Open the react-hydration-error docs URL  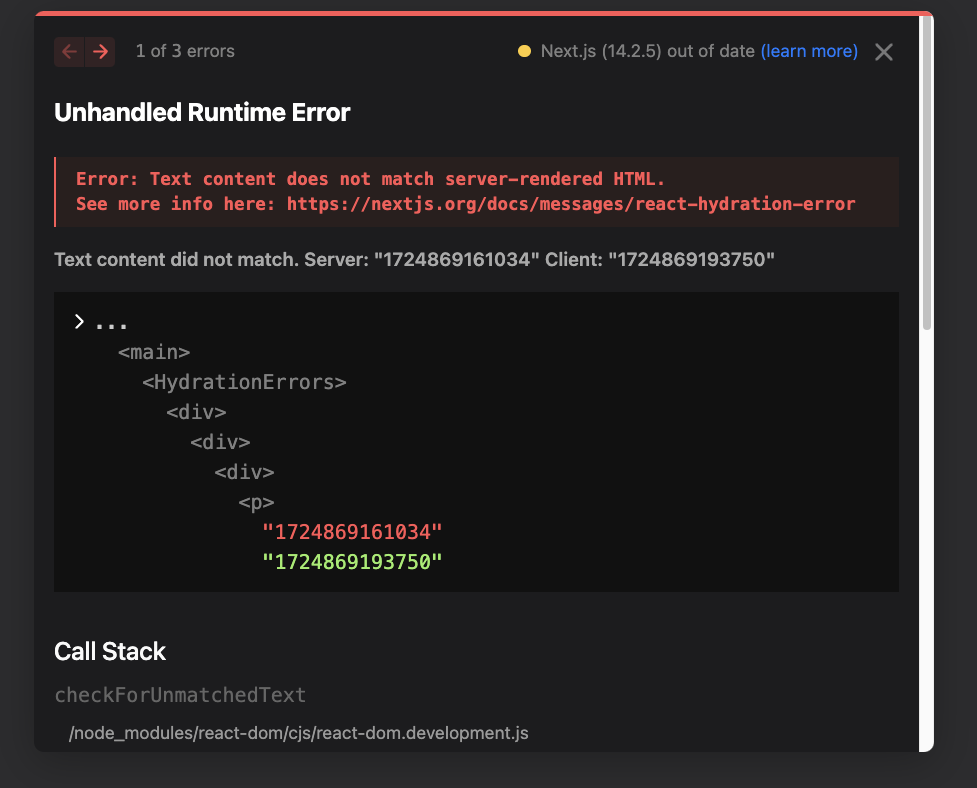tap(571, 204)
